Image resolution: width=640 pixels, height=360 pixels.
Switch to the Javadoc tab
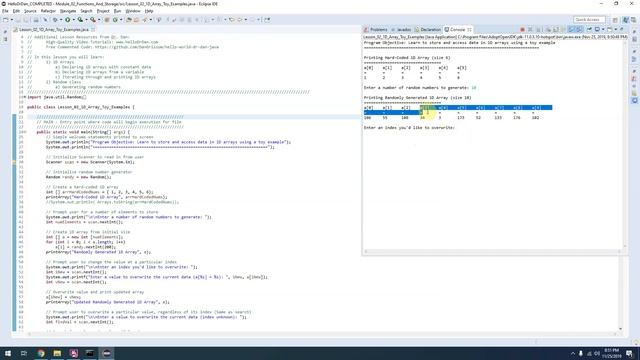pos(401,30)
